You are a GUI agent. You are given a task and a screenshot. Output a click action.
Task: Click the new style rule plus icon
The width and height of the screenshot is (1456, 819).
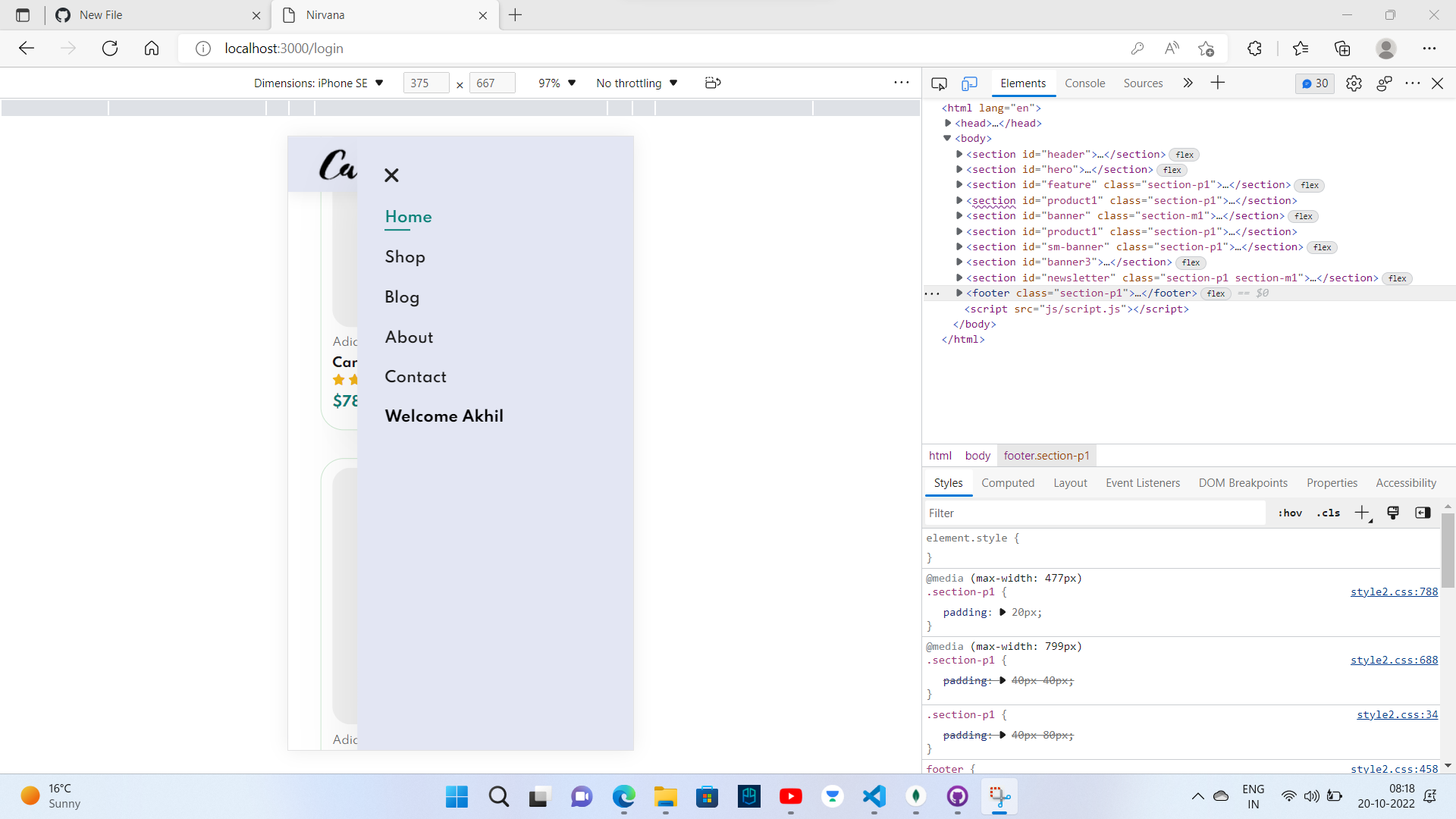pyautogui.click(x=1362, y=513)
